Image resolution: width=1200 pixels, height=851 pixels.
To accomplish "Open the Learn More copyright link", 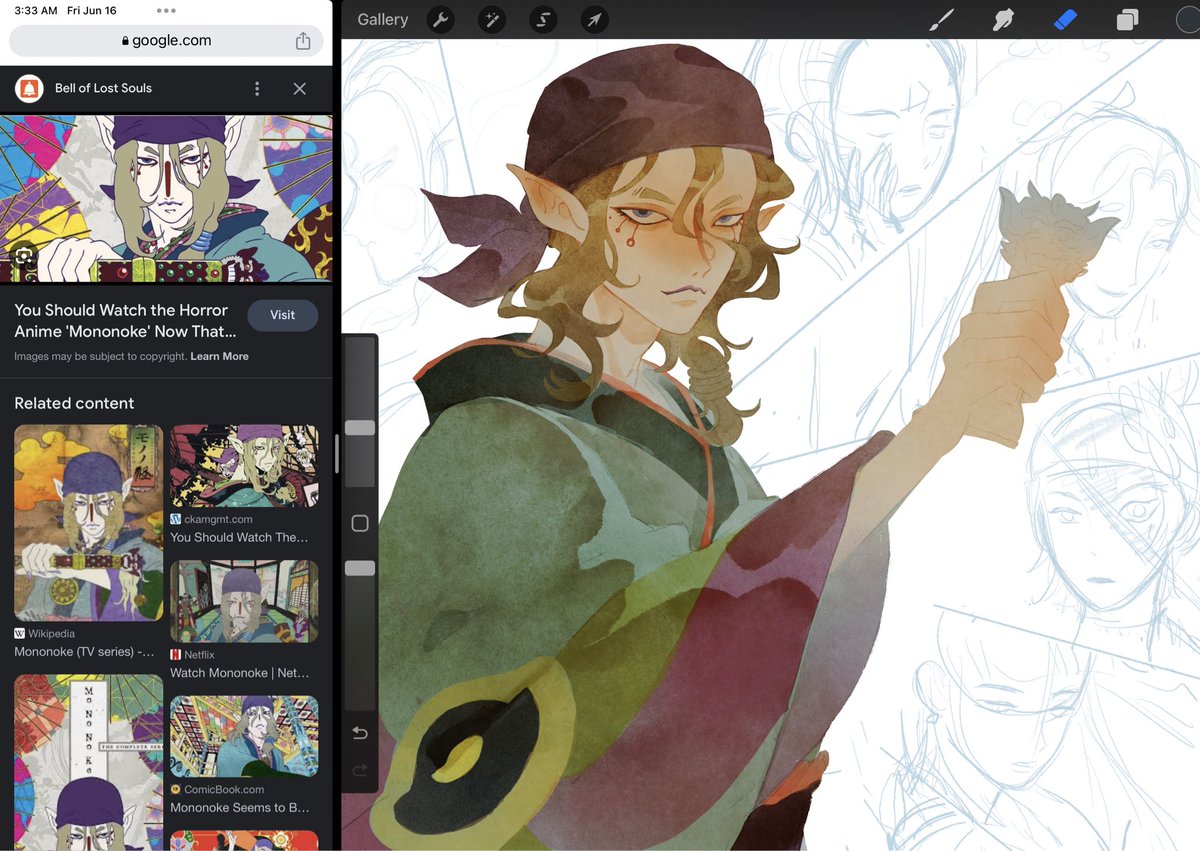I will [219, 356].
